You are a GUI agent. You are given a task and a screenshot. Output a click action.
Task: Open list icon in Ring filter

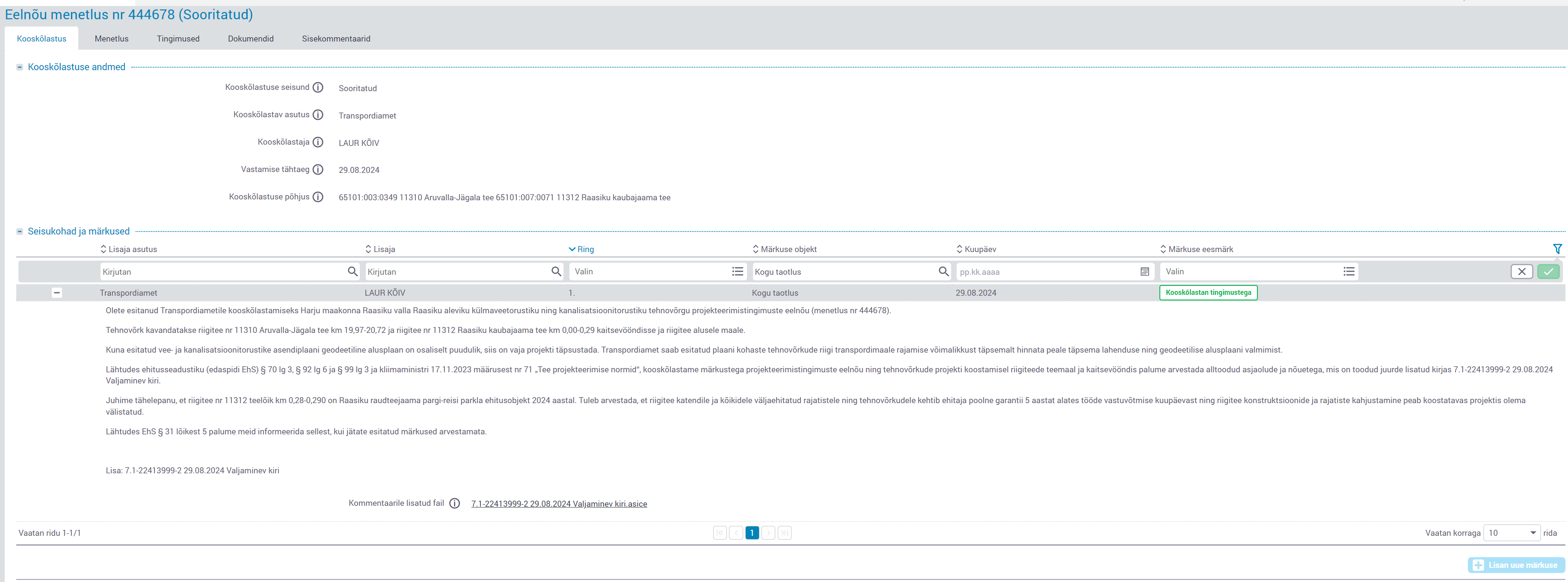(737, 271)
